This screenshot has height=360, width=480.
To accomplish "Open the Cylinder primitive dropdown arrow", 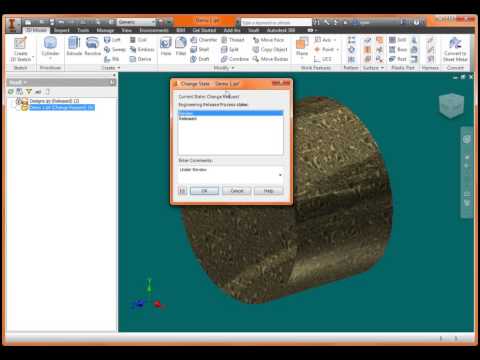I will (x=50, y=58).
